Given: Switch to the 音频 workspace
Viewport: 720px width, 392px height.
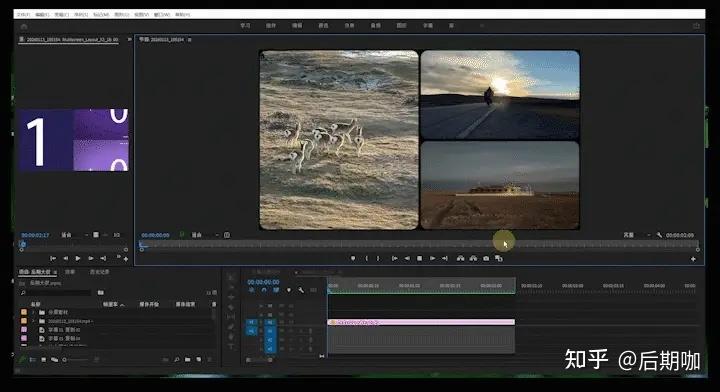Looking at the screenshot, I should click(376, 26).
